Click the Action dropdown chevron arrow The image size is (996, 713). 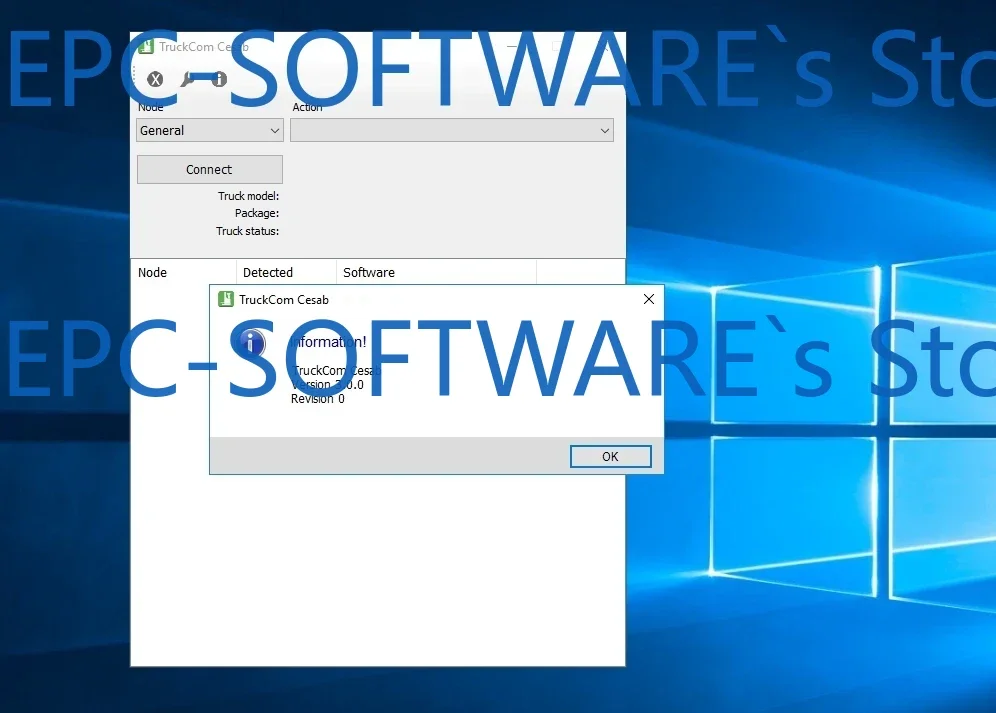[603, 130]
